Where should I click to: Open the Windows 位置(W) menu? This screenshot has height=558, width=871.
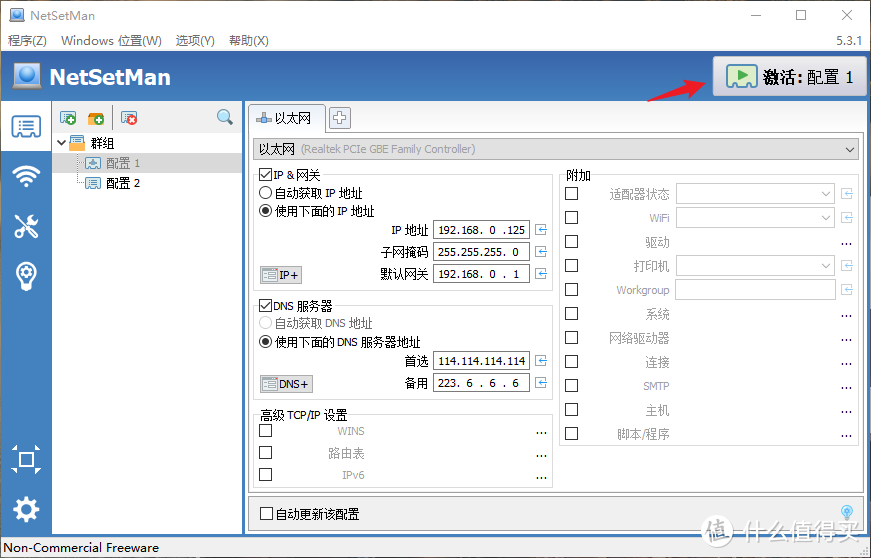coord(111,41)
